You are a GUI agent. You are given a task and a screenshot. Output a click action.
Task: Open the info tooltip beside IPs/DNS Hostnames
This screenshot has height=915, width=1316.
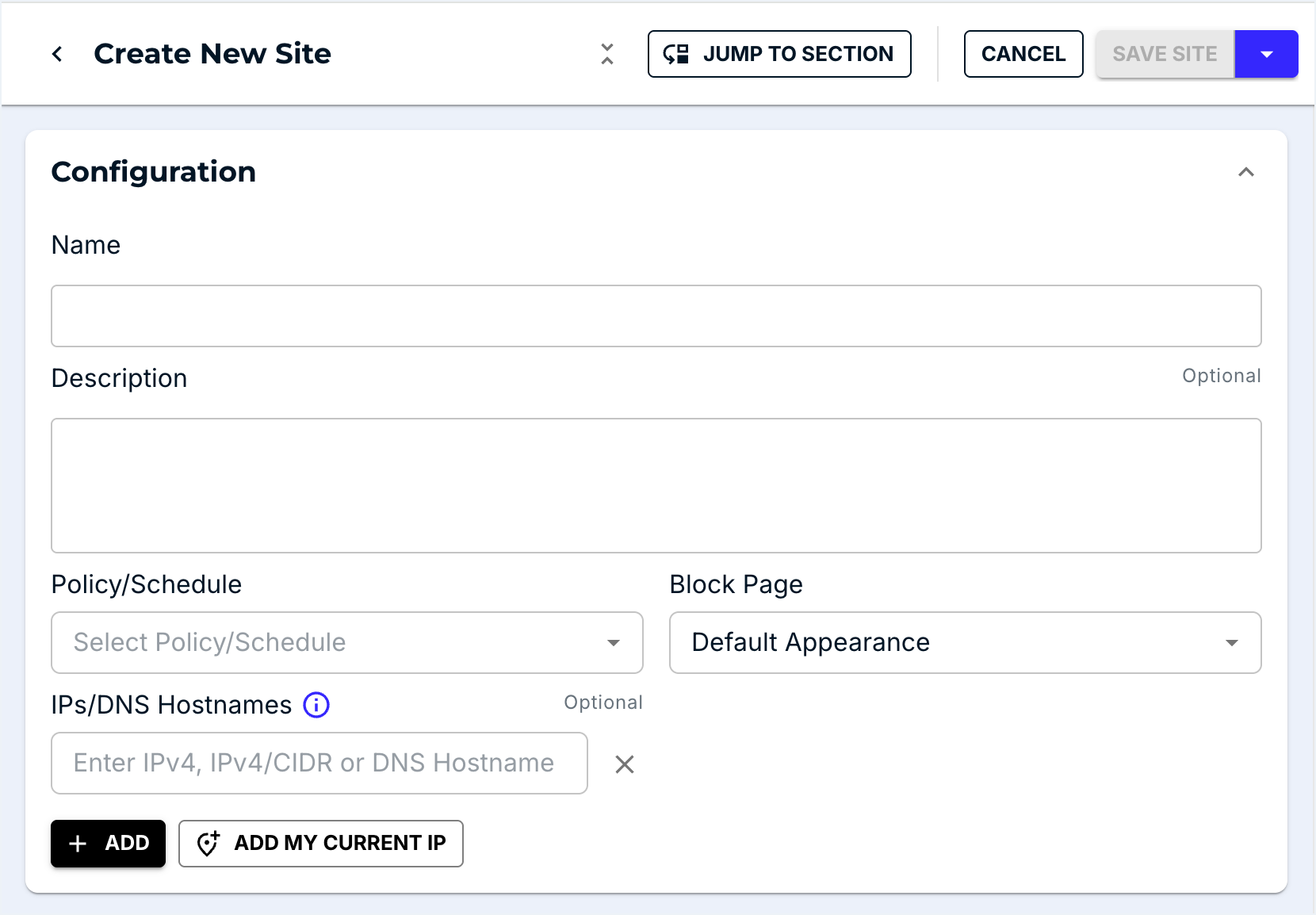[316, 705]
